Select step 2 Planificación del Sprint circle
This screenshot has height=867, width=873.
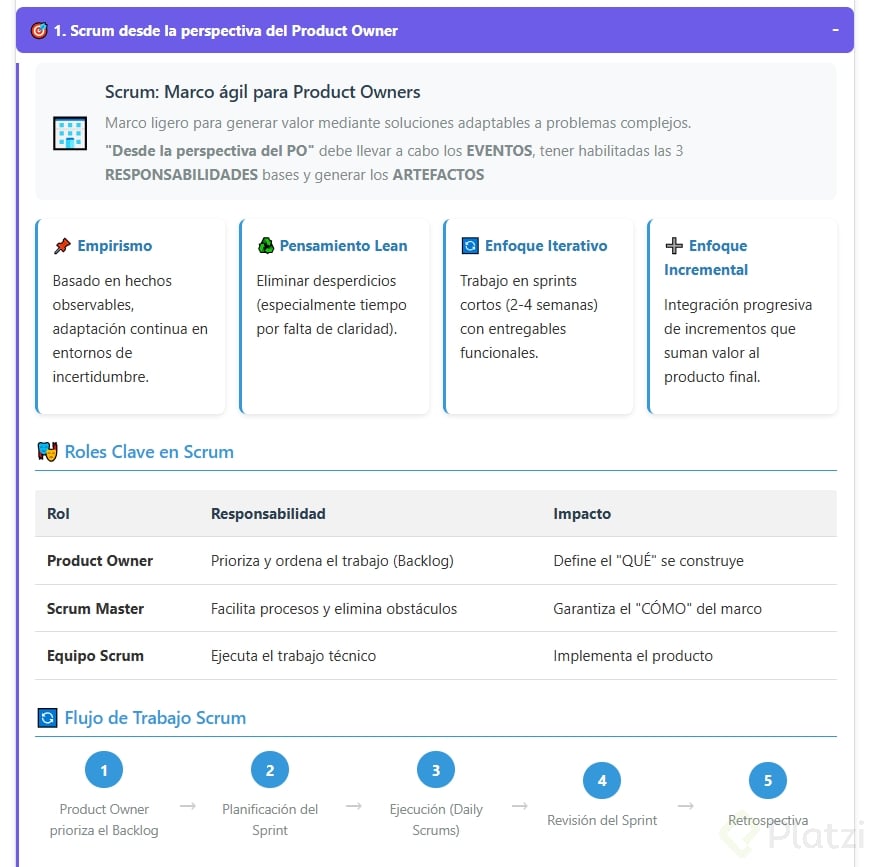click(270, 770)
